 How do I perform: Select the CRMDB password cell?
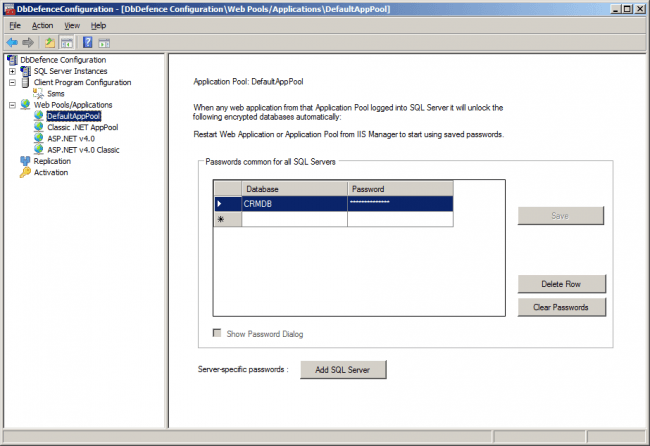click(400, 203)
